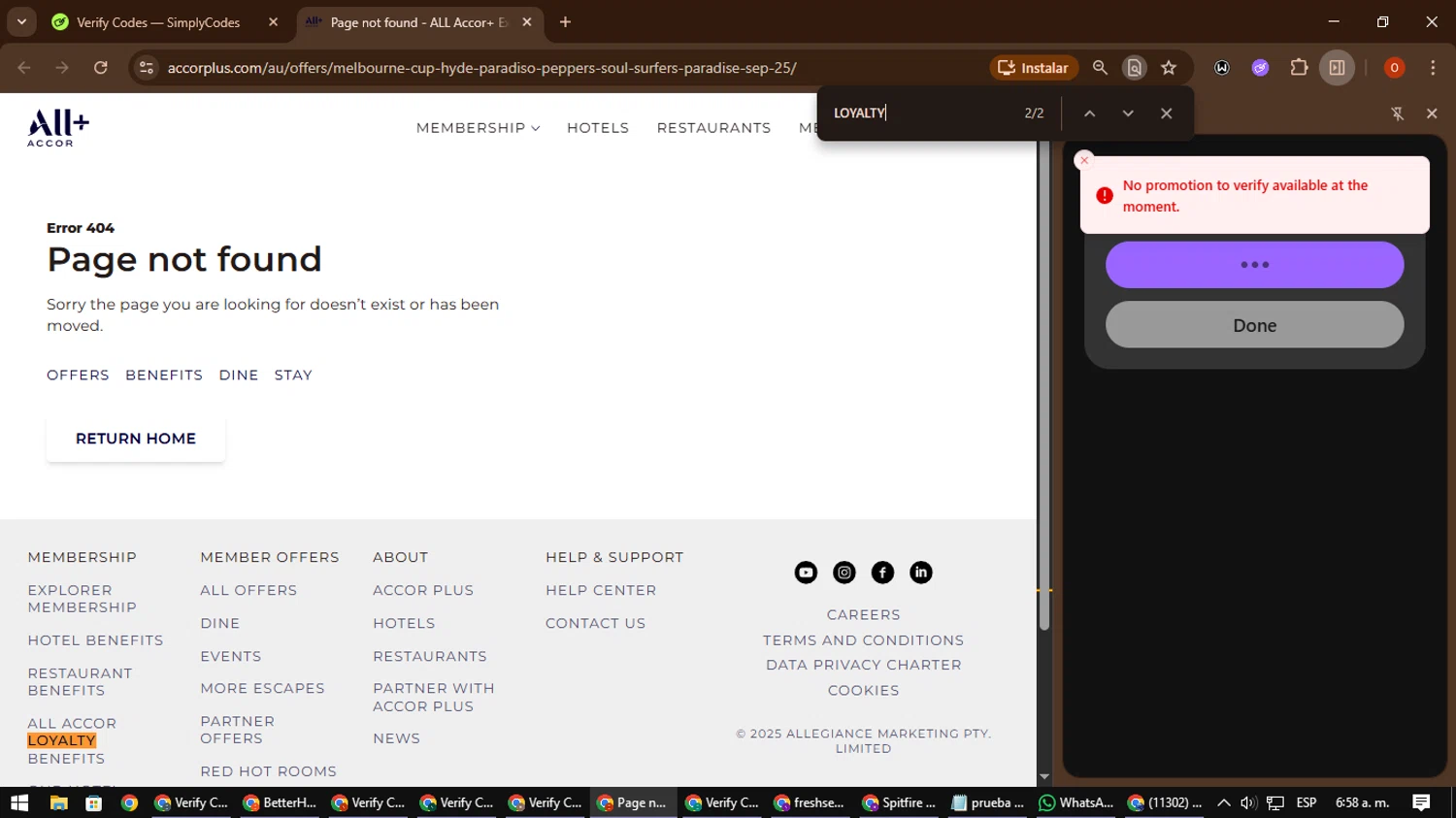This screenshot has height=818, width=1456.
Task: Click the STAY link
Action: 293,376
